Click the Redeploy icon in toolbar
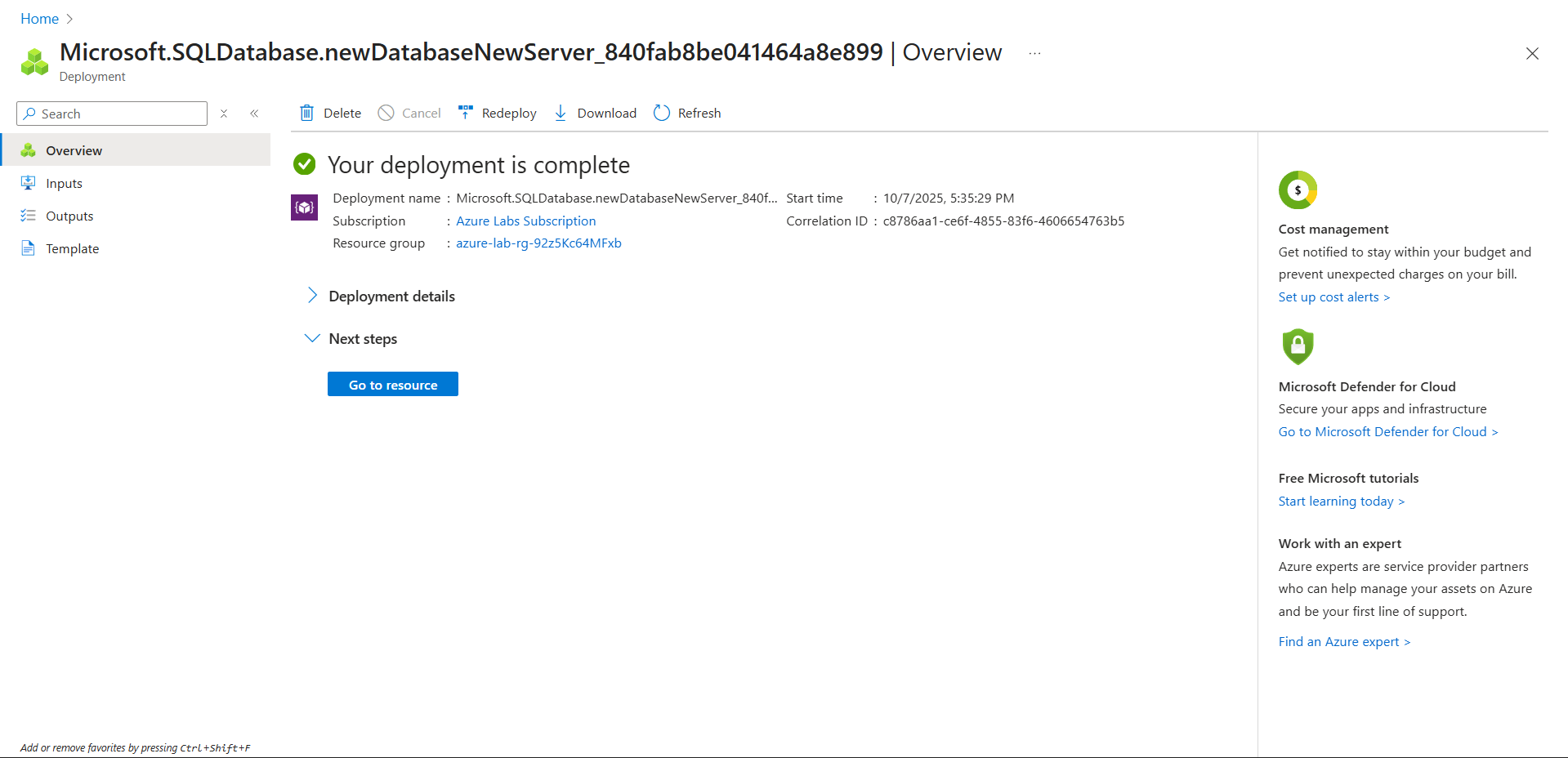 coord(466,113)
